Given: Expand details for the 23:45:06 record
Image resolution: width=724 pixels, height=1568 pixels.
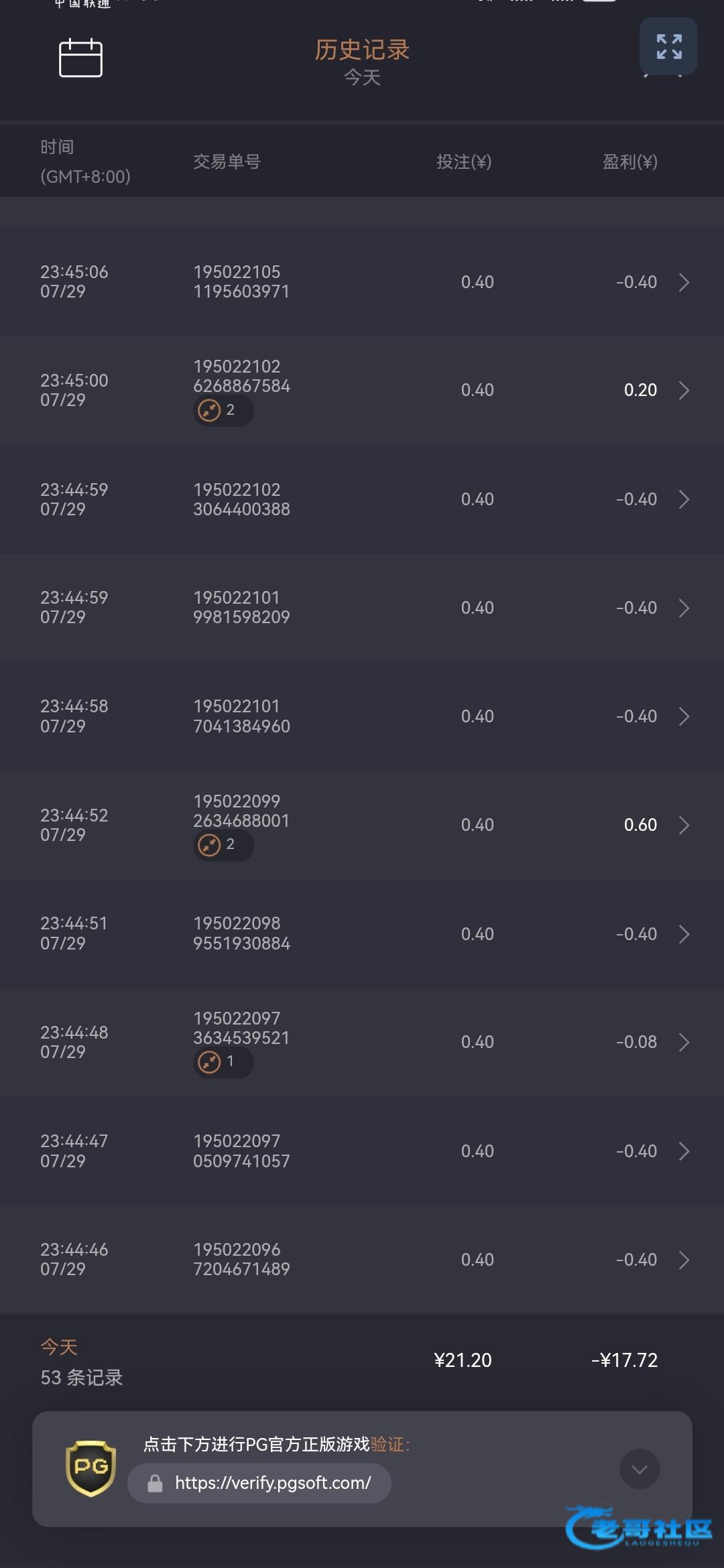Looking at the screenshot, I should [x=684, y=282].
